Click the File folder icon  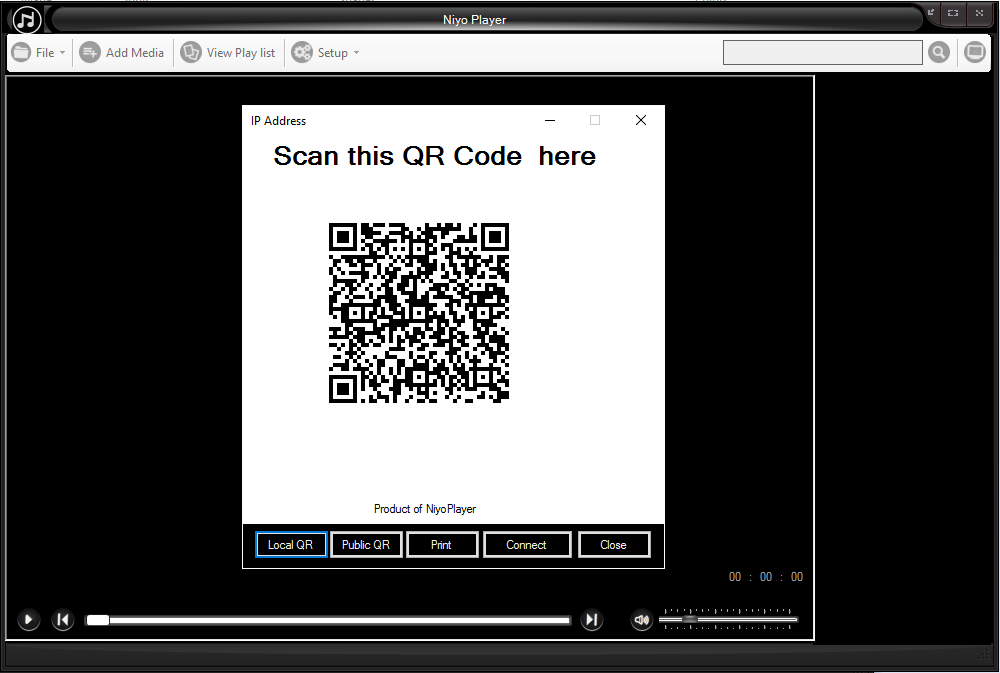(21, 52)
